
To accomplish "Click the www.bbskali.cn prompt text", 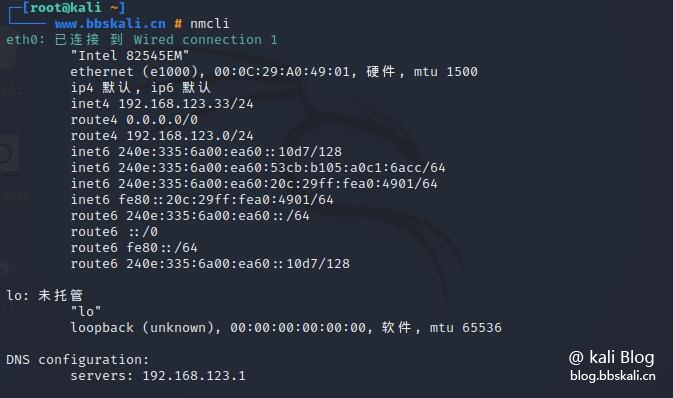I will (110, 24).
